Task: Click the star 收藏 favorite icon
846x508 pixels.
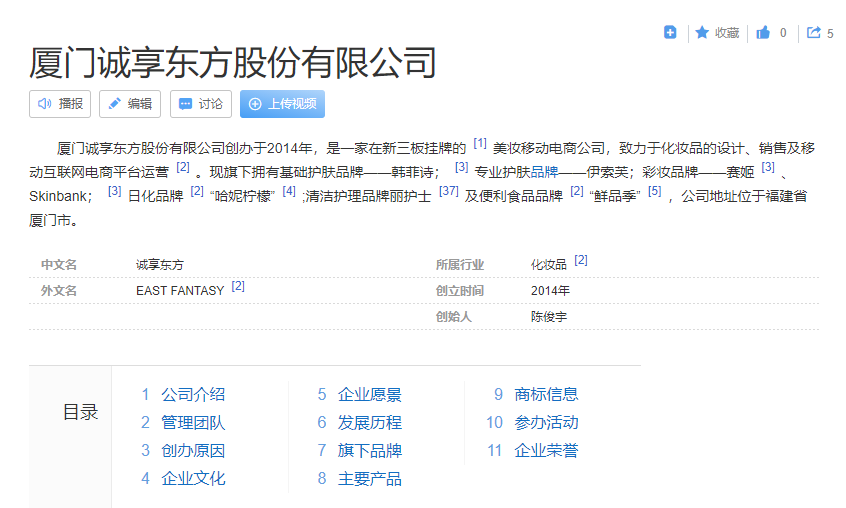Action: tap(702, 33)
